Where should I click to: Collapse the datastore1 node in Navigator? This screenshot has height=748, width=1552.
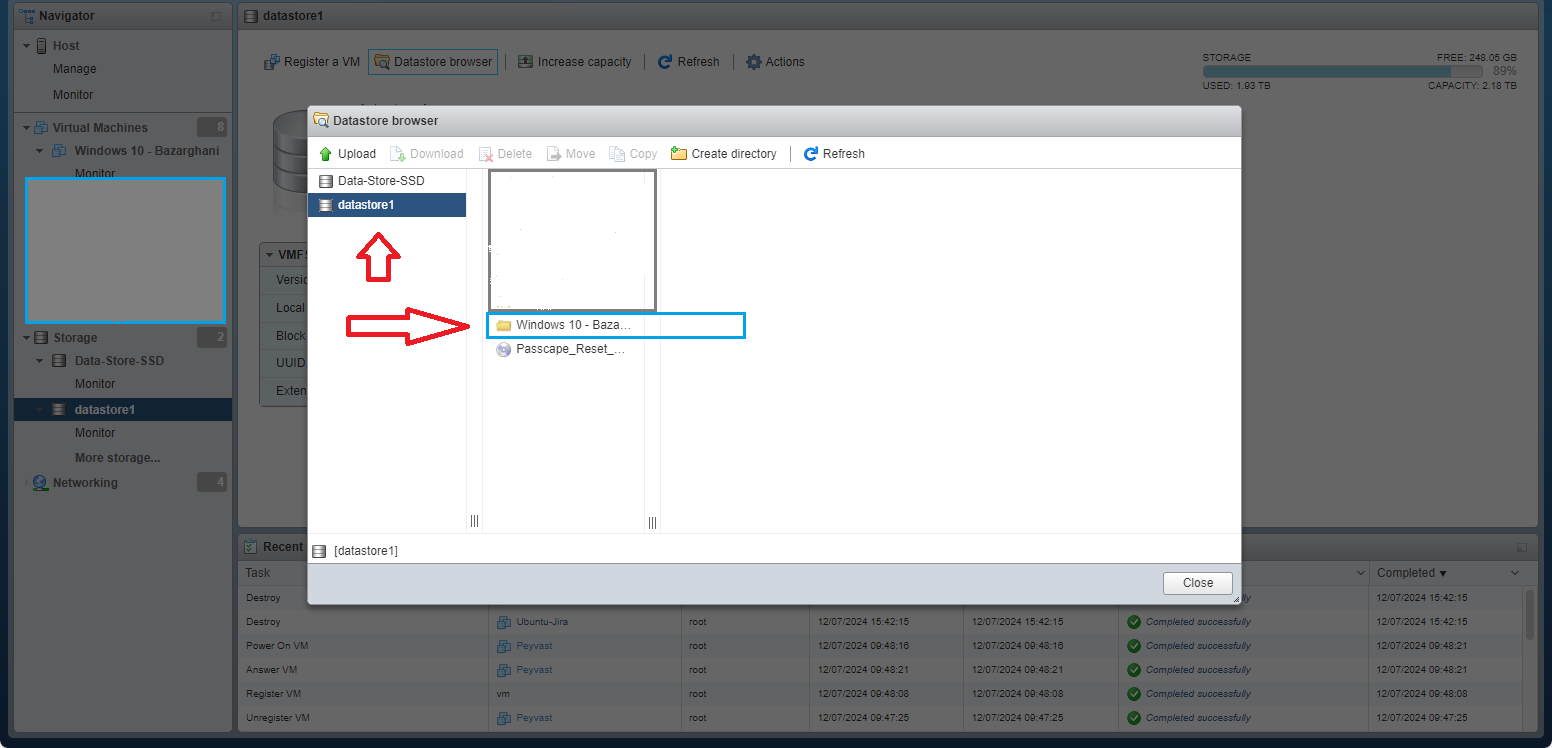[40, 410]
